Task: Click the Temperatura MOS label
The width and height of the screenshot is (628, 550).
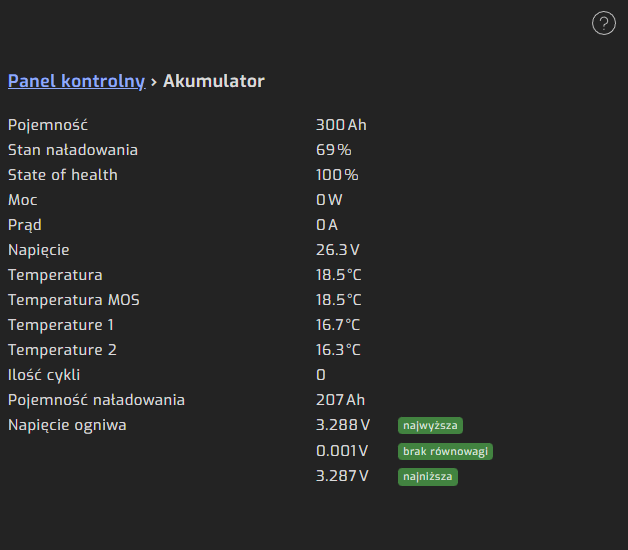Action: click(x=74, y=300)
